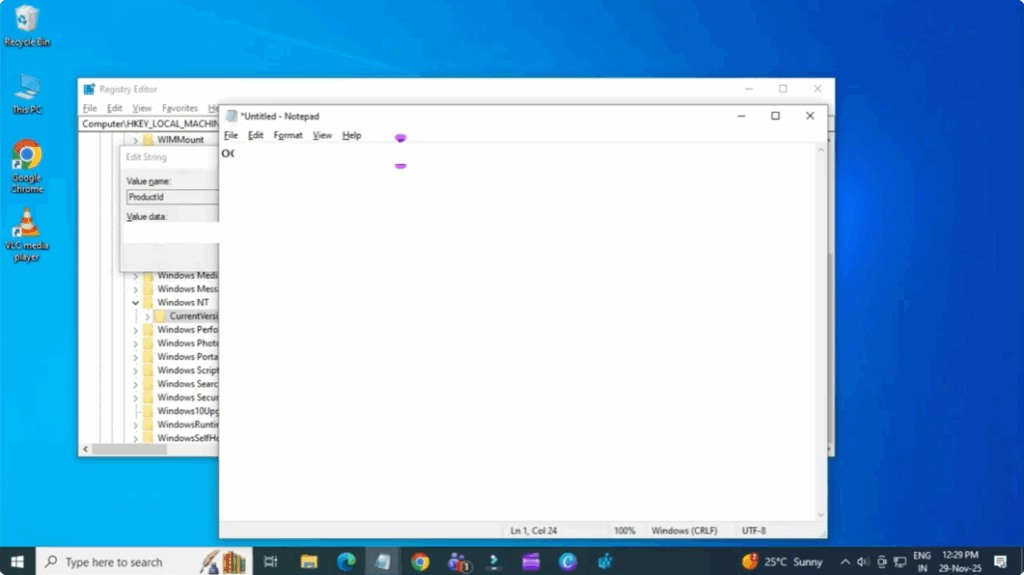Open Notepad File menu
This screenshot has width=1024, height=575.
coord(231,135)
